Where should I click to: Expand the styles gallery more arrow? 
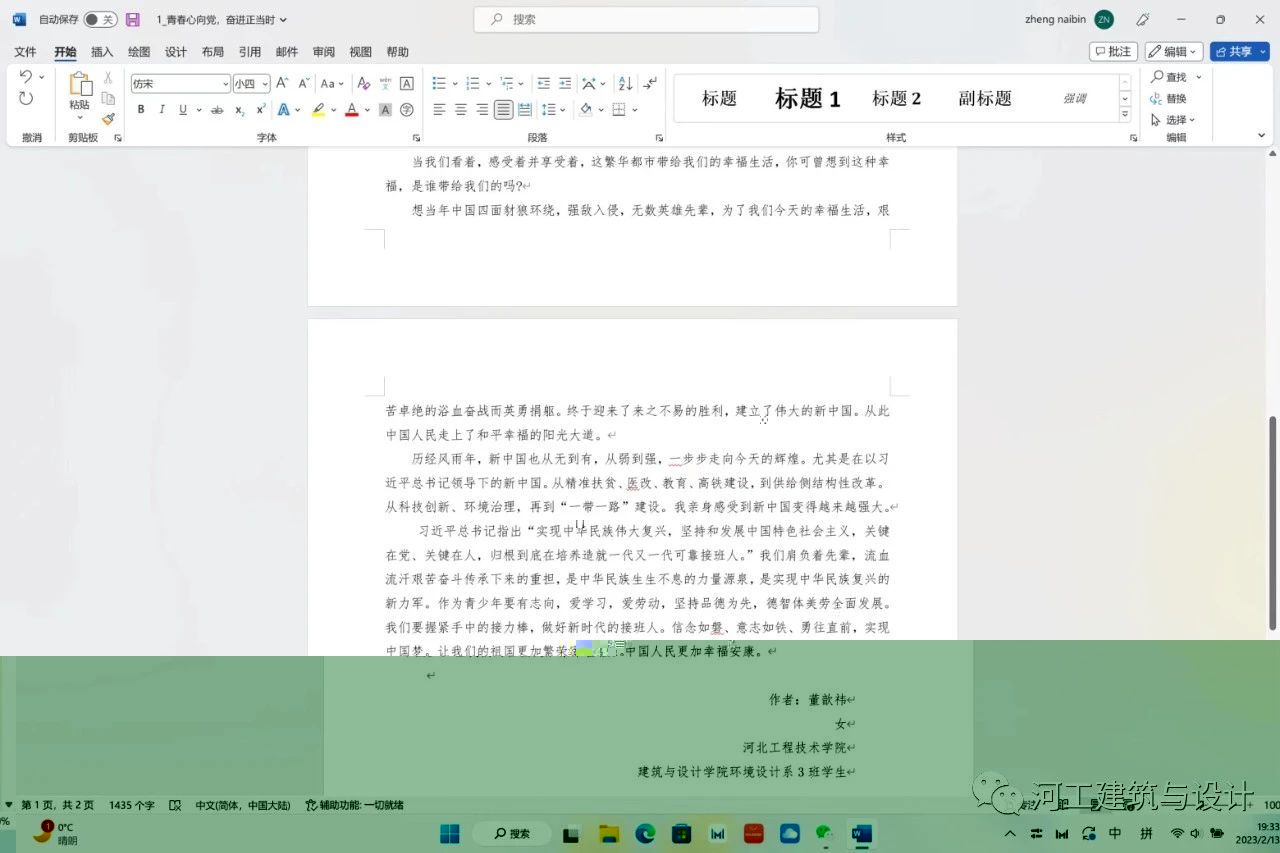pos(1125,115)
